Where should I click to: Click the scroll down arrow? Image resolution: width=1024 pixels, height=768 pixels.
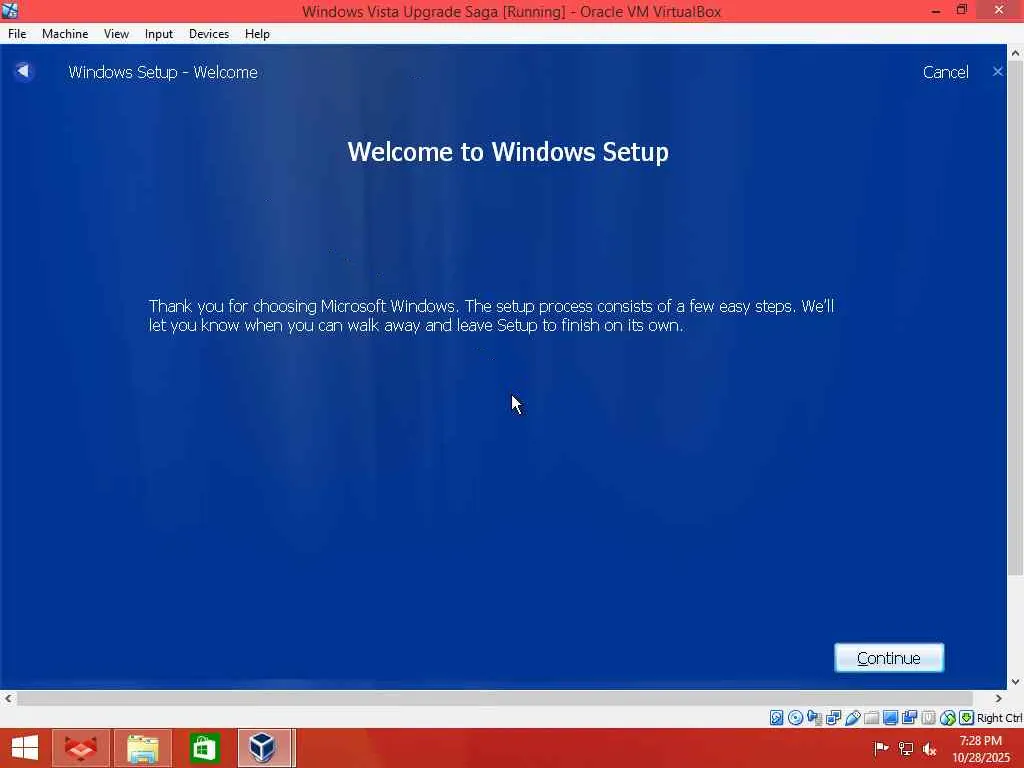pyautogui.click(x=1015, y=681)
